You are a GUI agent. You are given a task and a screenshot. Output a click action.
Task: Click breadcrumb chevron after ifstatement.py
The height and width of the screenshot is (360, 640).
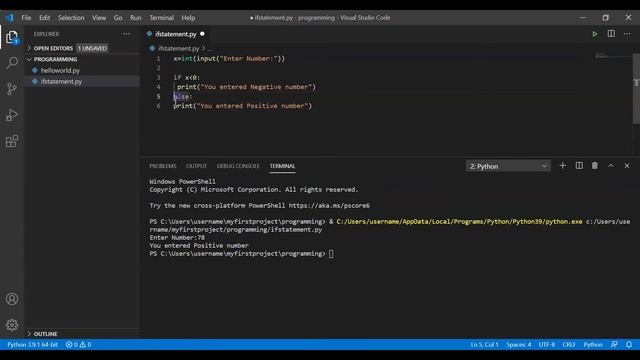[x=203, y=48]
